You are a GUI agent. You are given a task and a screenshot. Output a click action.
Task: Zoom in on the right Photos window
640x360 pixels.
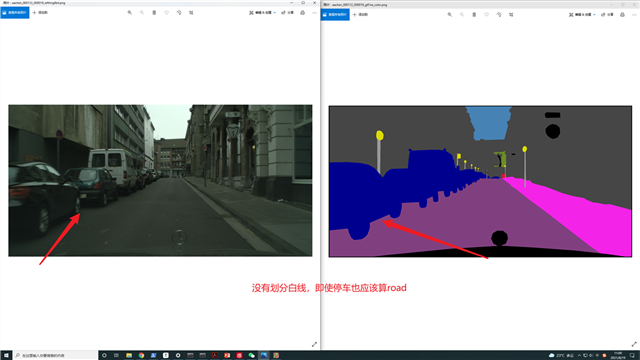tap(449, 14)
